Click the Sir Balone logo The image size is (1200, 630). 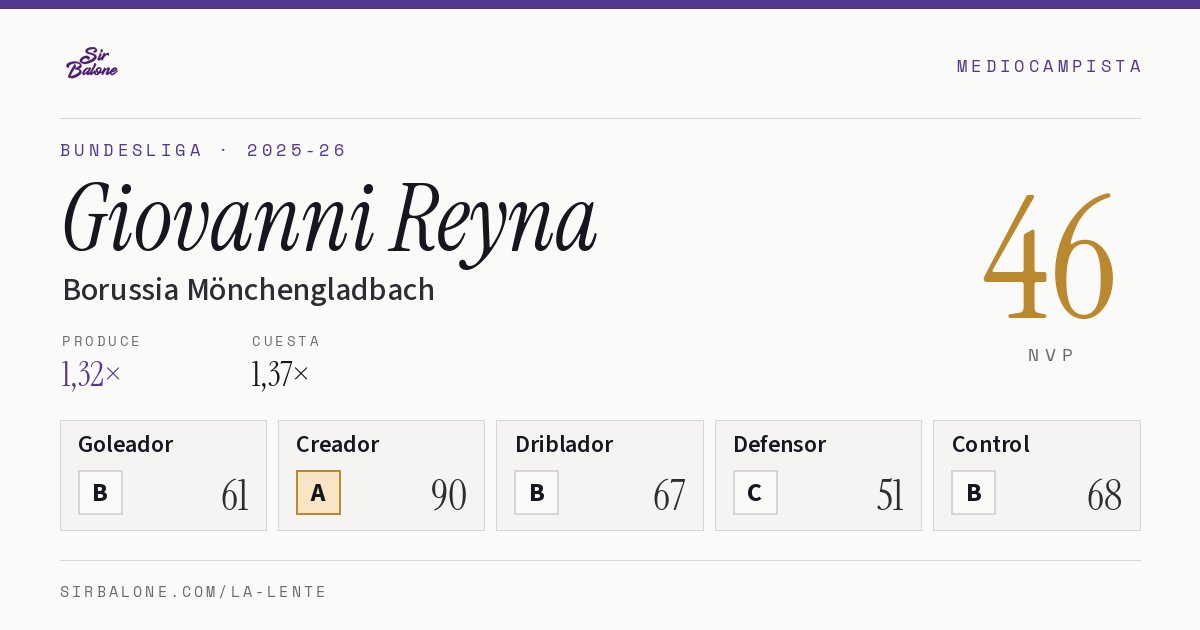tap(92, 62)
